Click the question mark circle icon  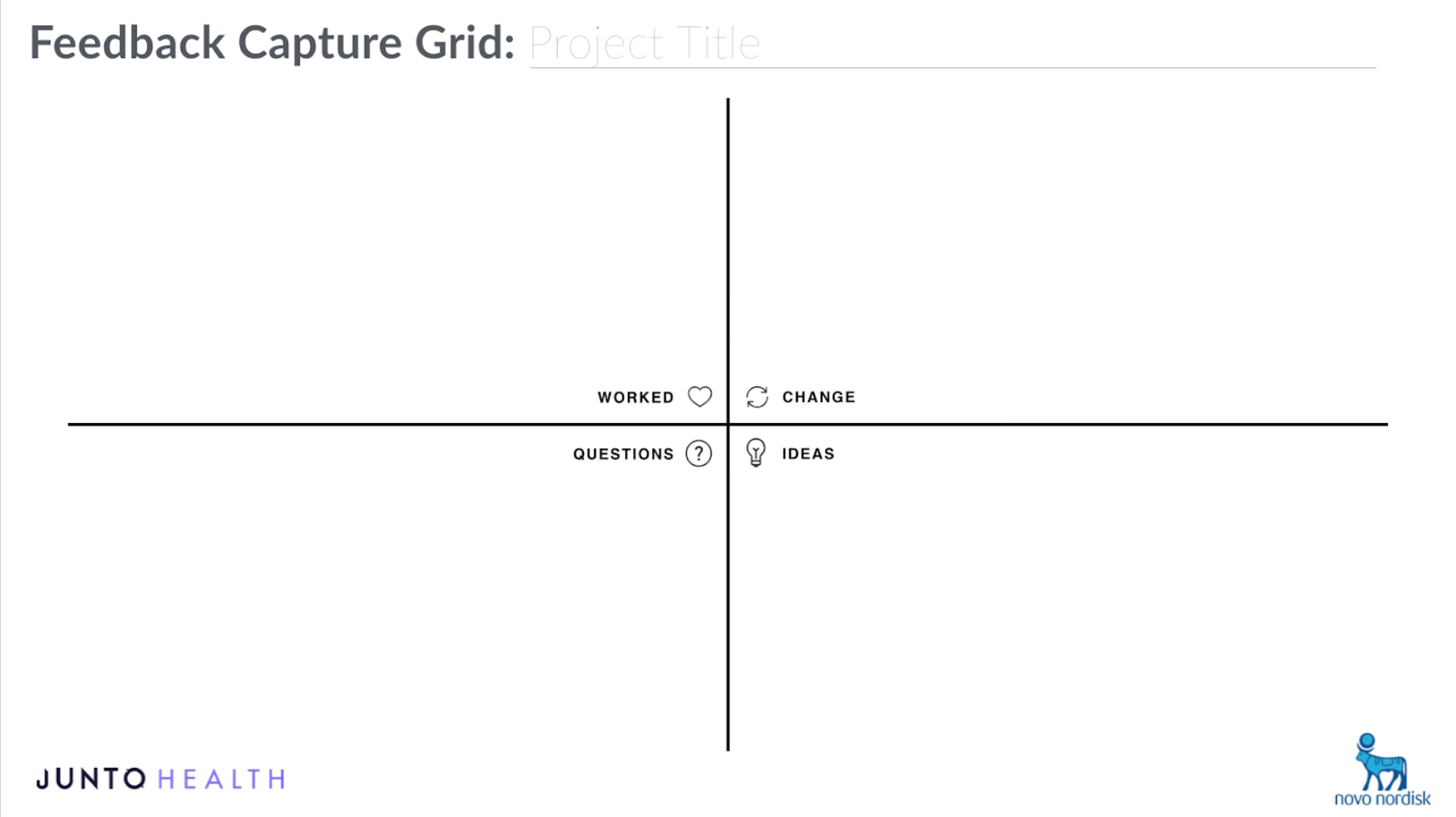699,454
